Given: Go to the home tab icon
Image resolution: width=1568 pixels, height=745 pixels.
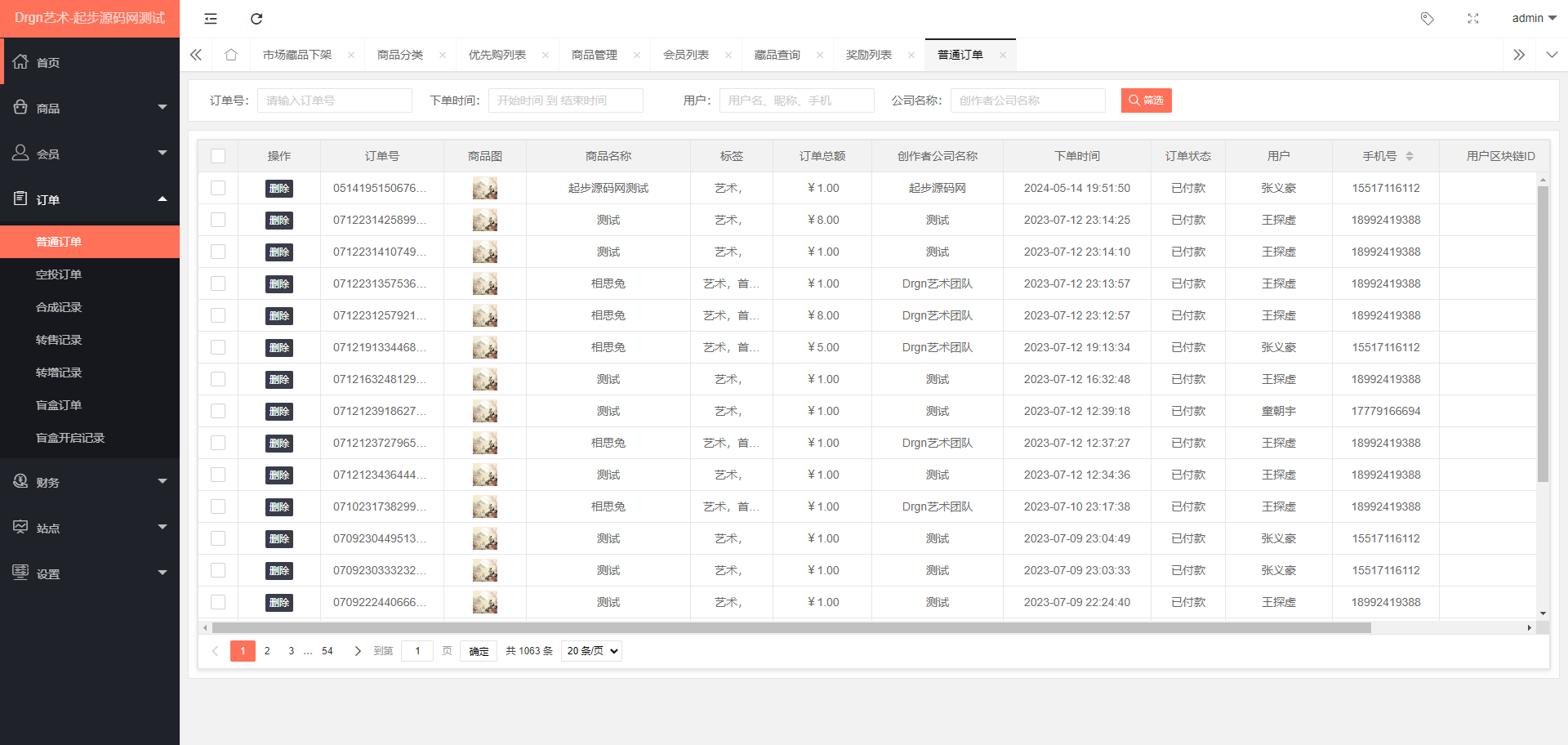Looking at the screenshot, I should point(231,55).
